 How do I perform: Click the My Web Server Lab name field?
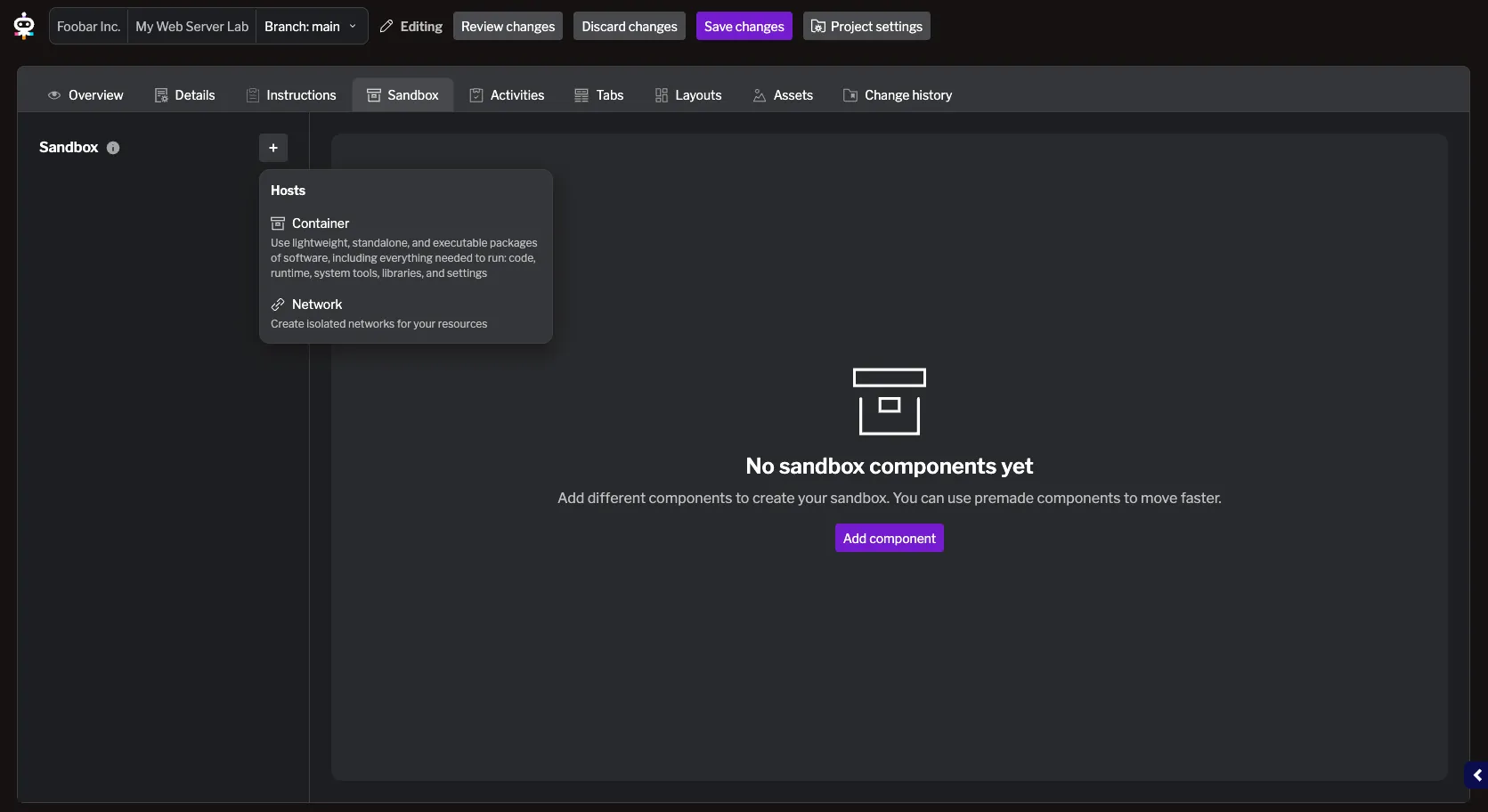191,26
